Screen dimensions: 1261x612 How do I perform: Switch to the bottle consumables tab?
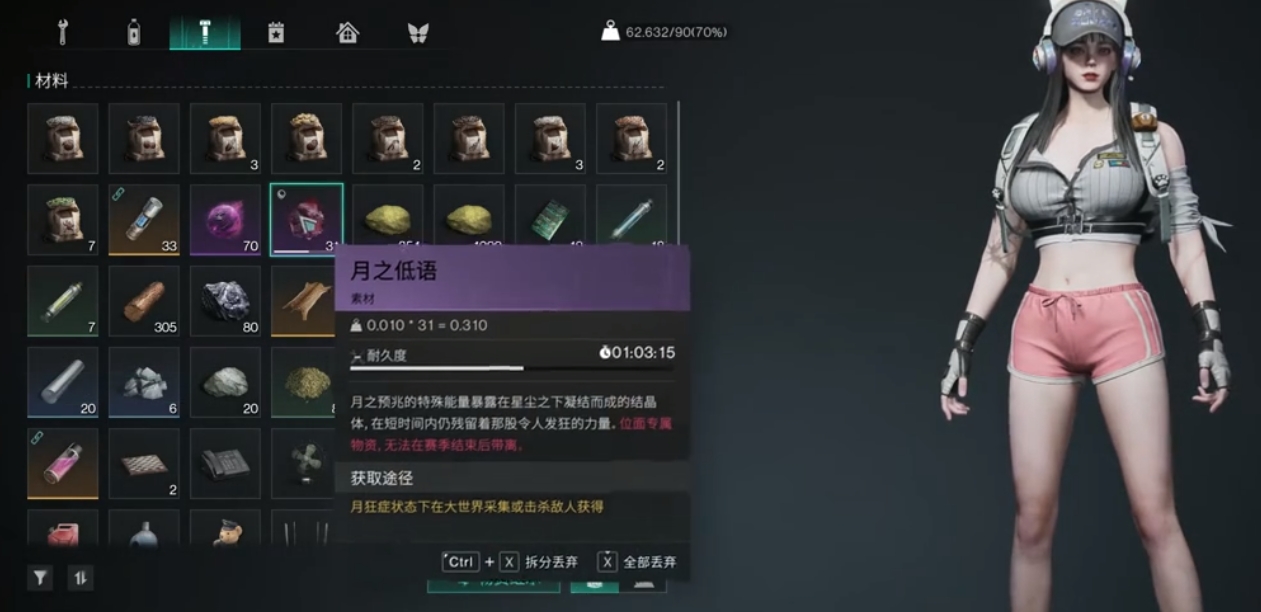(x=133, y=32)
